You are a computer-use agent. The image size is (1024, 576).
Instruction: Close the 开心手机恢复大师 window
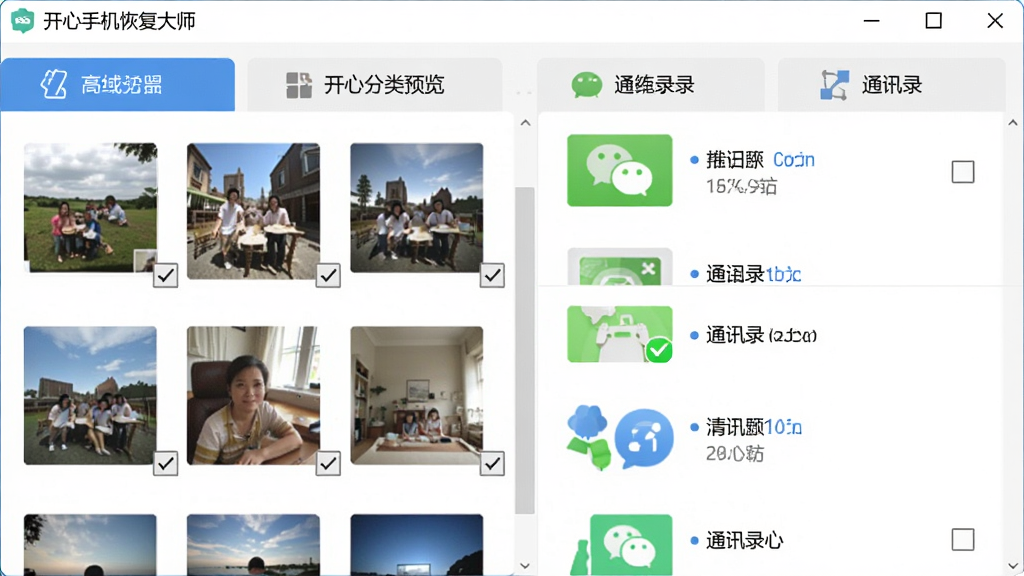pyautogui.click(x=995, y=21)
